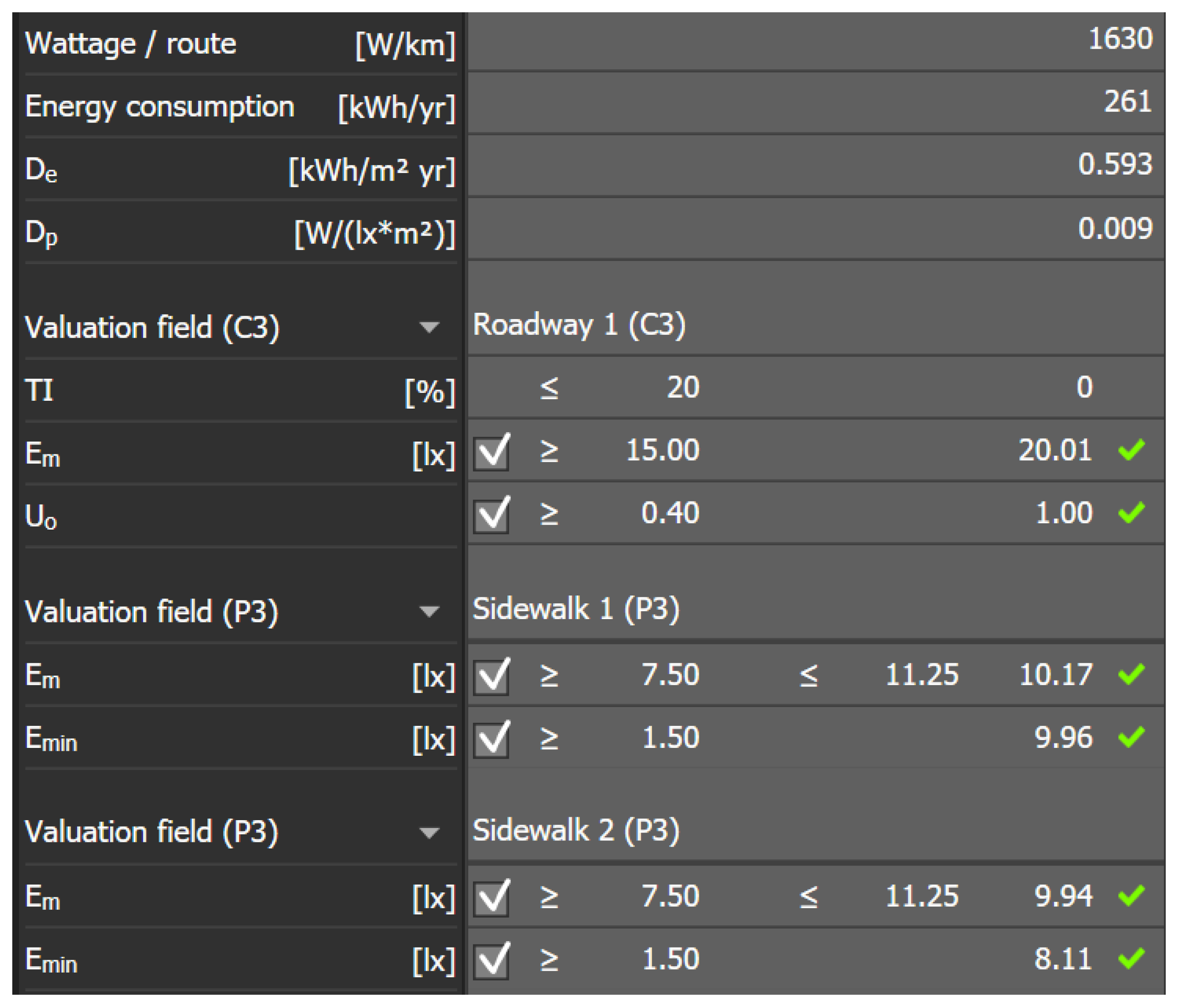
Task: Uncheck the Sidewalk 1 Em checkbox
Action: tap(491, 677)
